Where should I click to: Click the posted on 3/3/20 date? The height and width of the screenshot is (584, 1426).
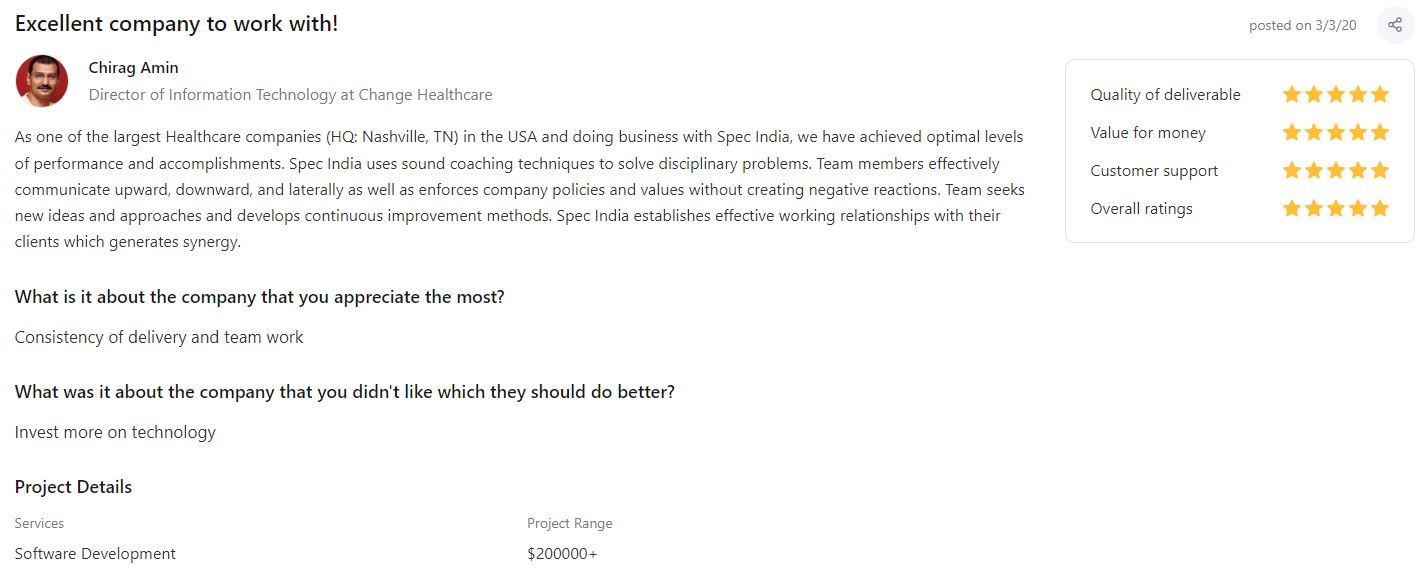(1303, 26)
